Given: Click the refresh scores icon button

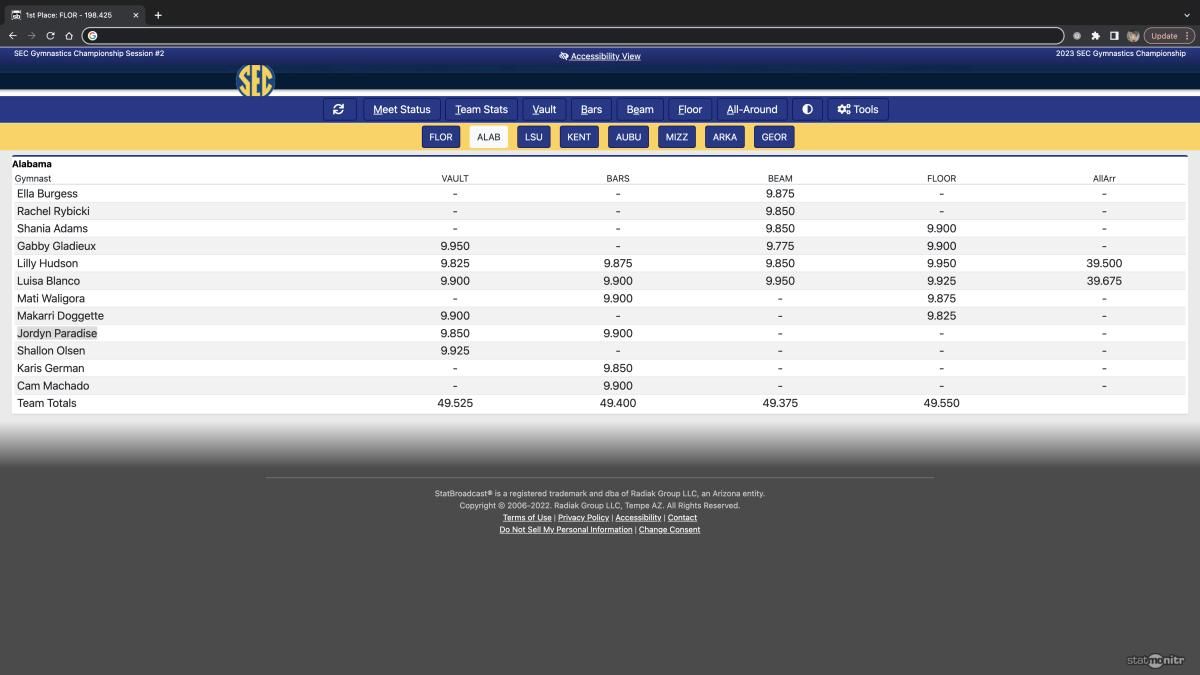Looking at the screenshot, I should click(339, 109).
